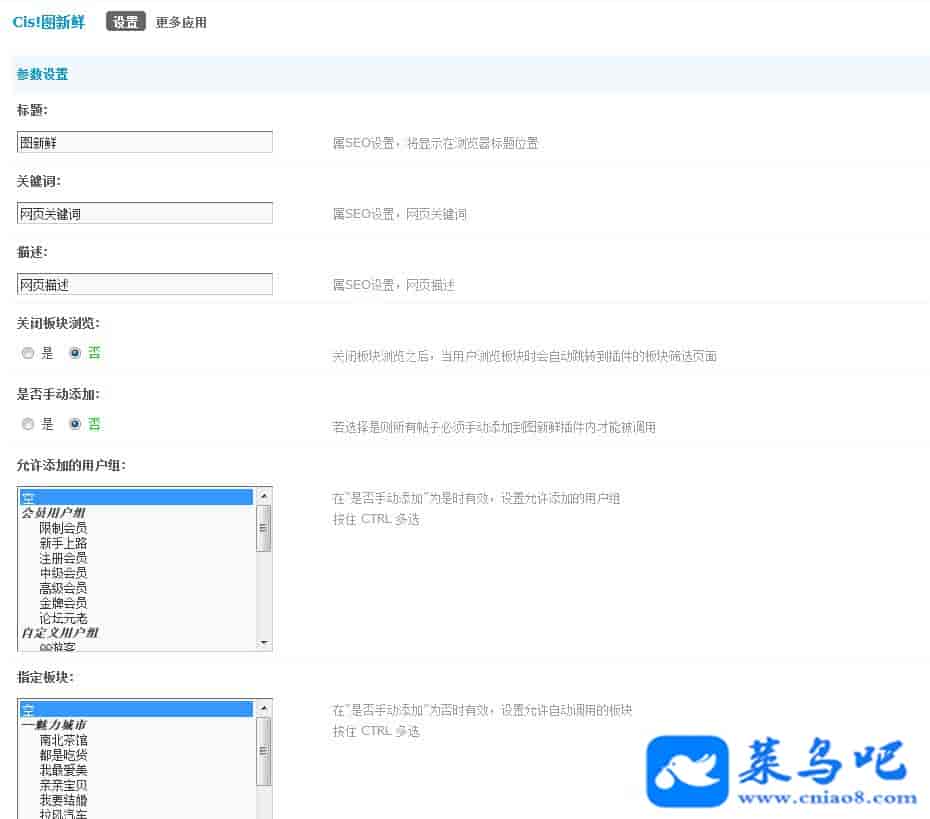Click the 标题 input field
930x819 pixels.
[145, 143]
